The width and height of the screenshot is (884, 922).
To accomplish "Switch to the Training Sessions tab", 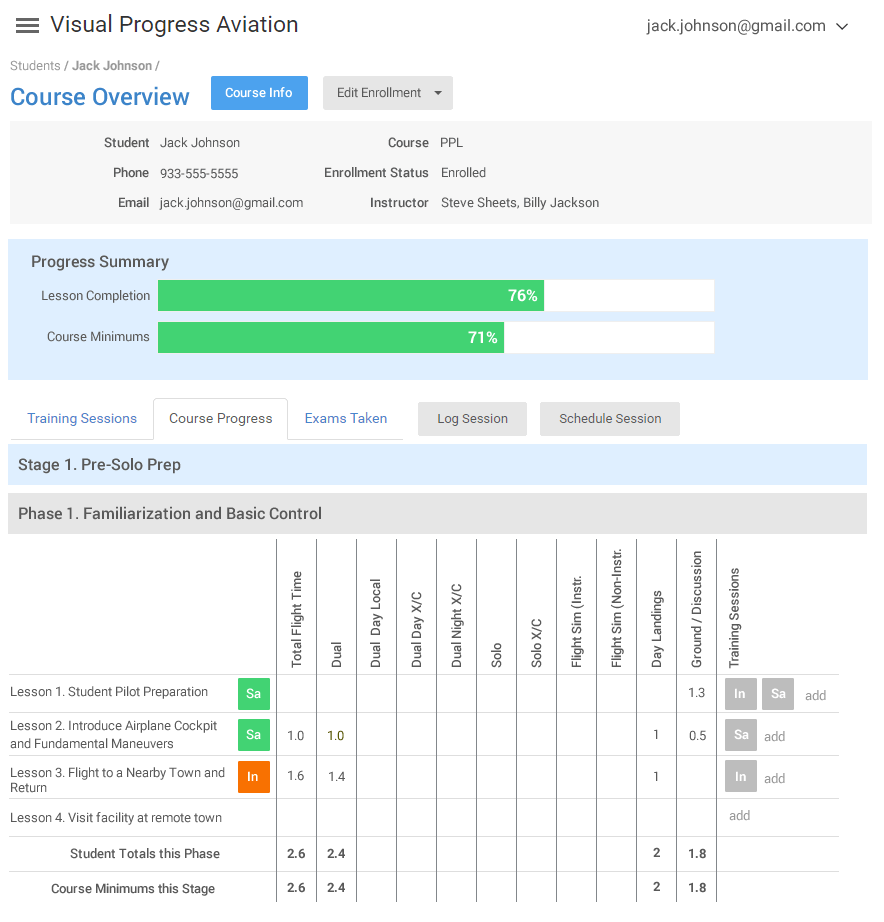I will [82, 419].
